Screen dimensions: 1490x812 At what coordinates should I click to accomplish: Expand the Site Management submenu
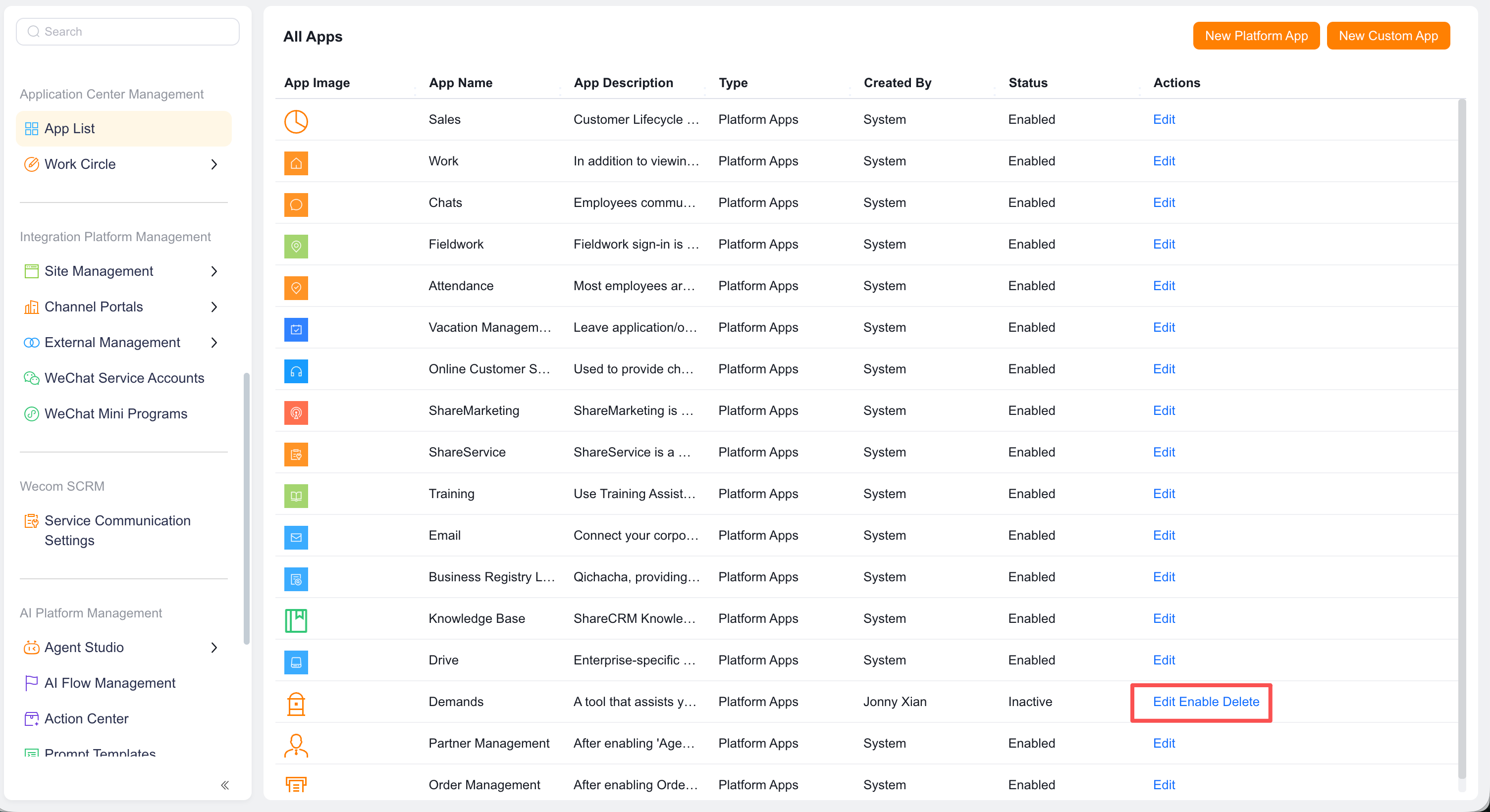(x=214, y=271)
